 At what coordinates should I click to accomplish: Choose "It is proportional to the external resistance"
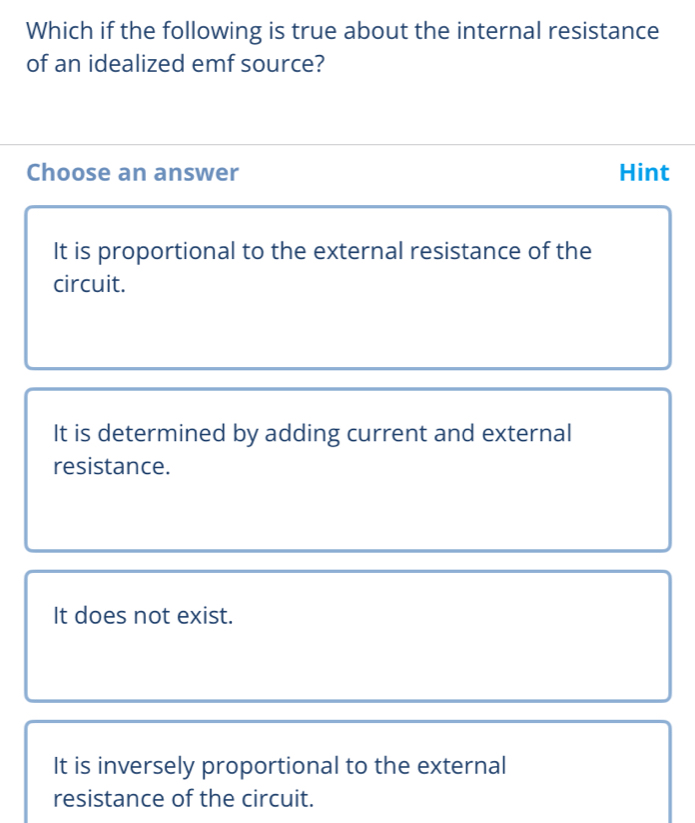[347, 285]
